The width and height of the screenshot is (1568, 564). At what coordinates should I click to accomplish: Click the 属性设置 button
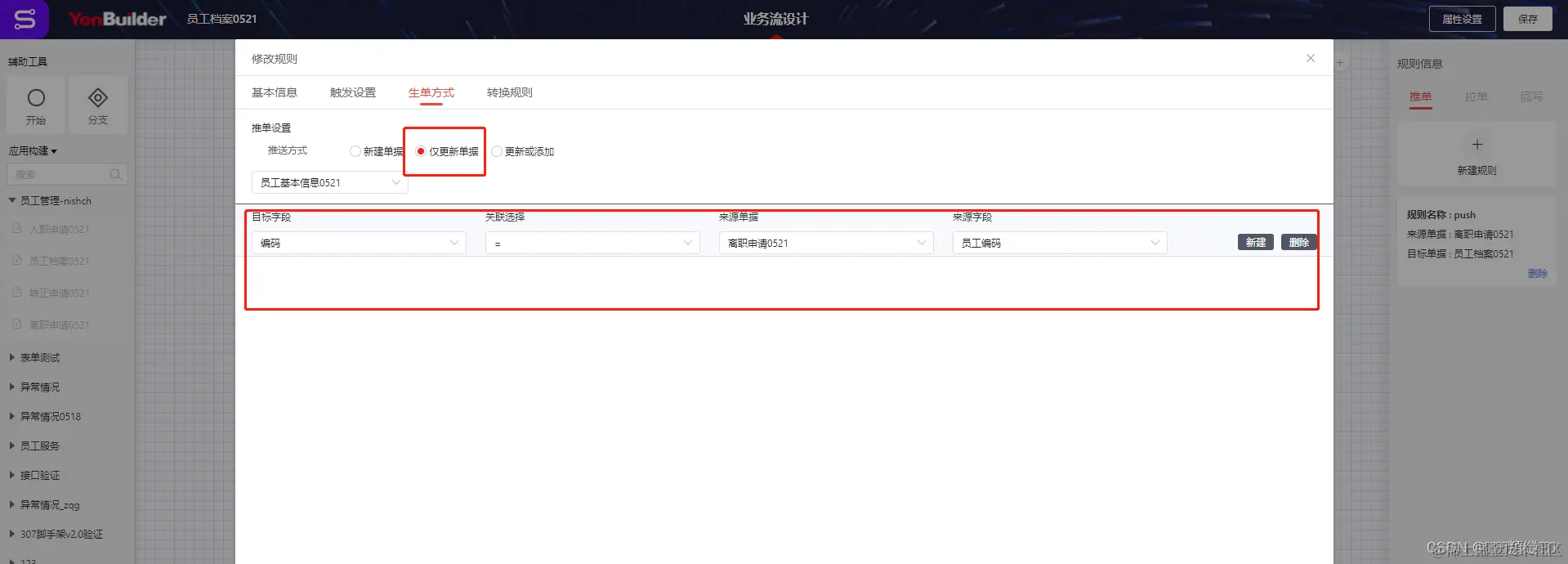coord(1463,19)
